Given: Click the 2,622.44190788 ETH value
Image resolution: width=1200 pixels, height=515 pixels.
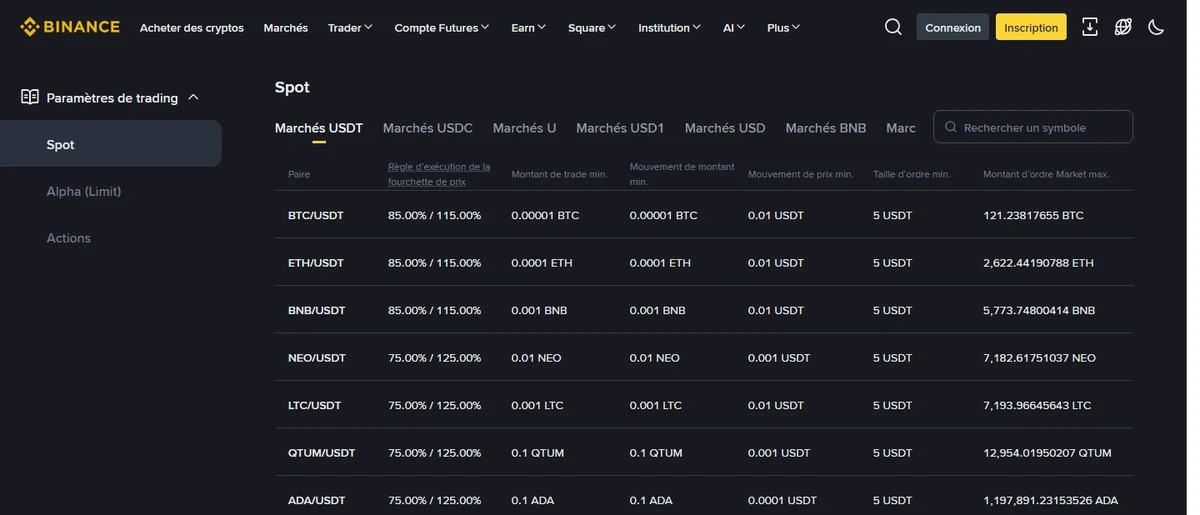Looking at the screenshot, I should click(x=1038, y=263).
